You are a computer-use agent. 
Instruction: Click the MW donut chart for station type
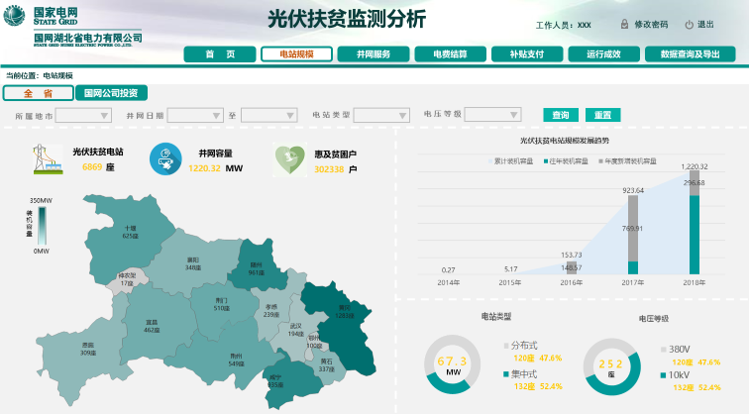(x=453, y=366)
